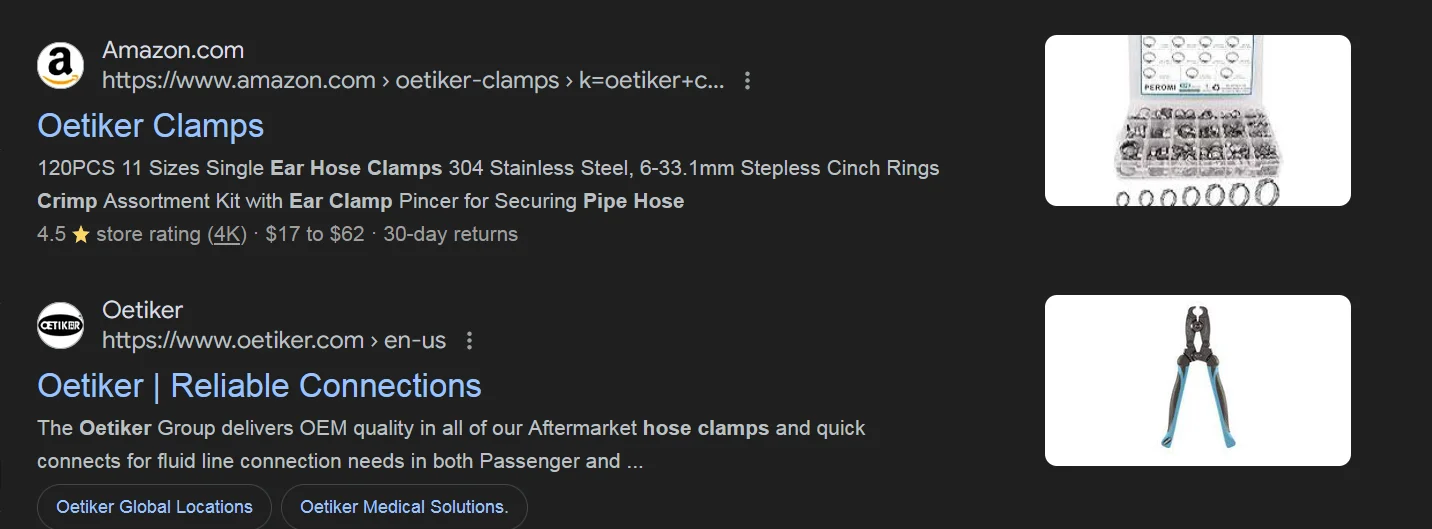Click the www.oetiker.com › en-us URL
This screenshot has height=529, width=1432.
273,341
